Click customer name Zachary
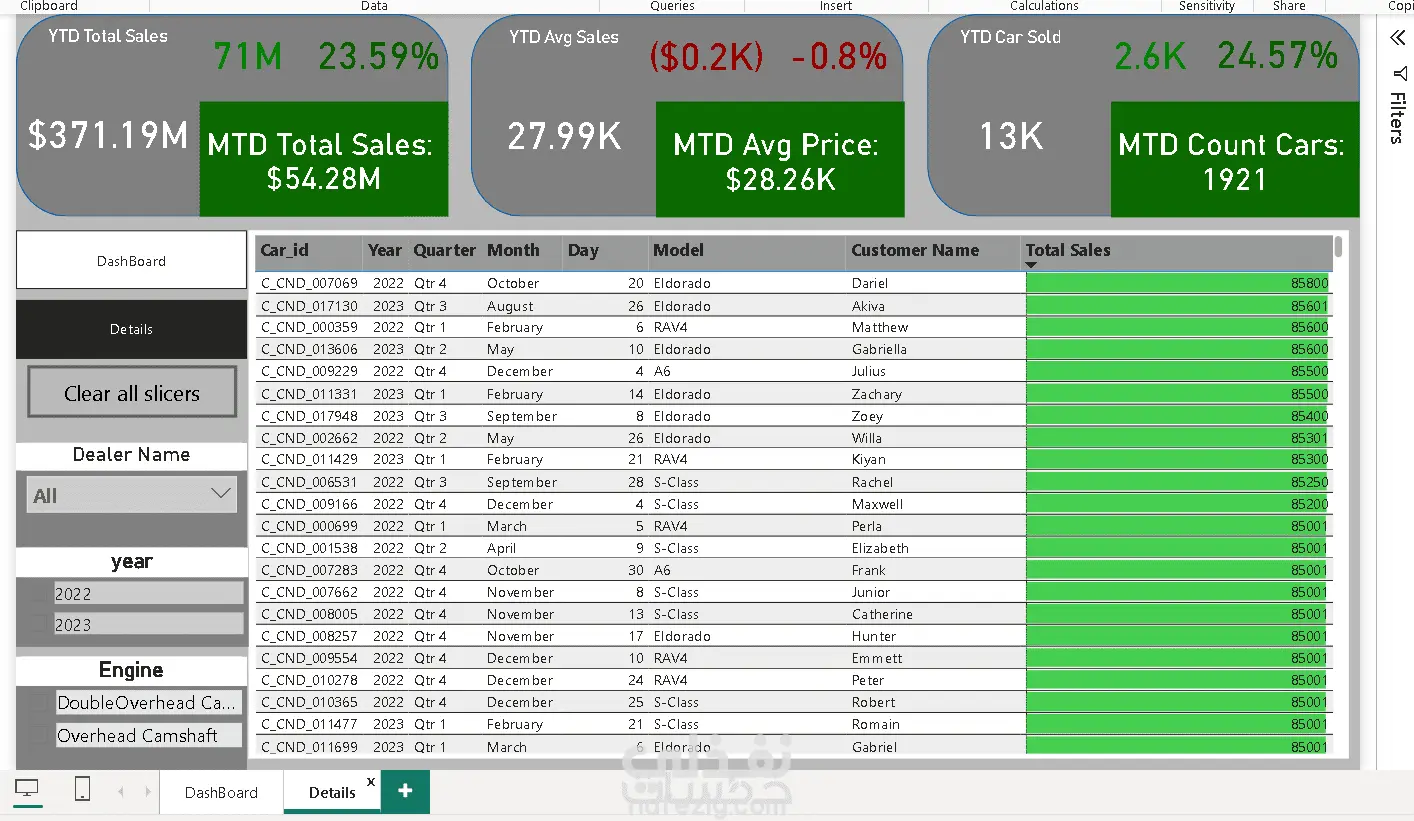 (877, 394)
